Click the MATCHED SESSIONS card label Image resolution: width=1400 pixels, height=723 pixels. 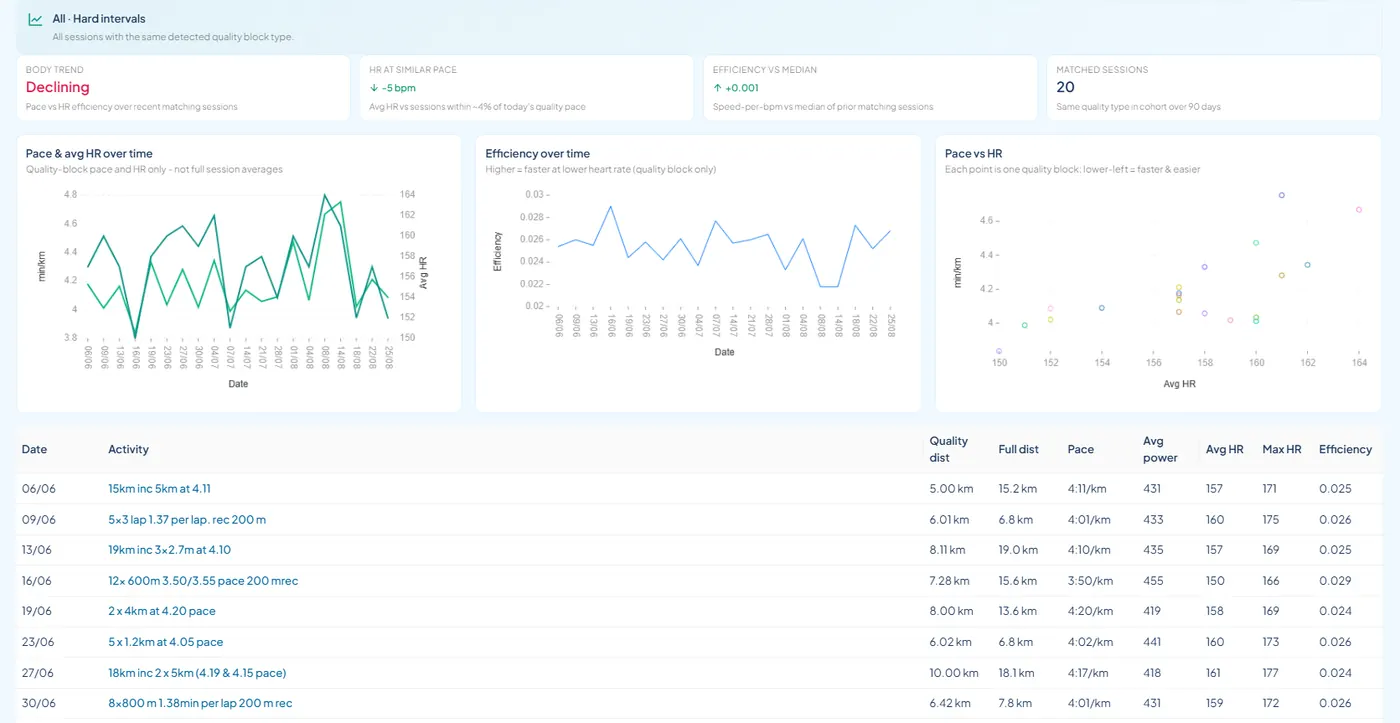(x=1102, y=70)
